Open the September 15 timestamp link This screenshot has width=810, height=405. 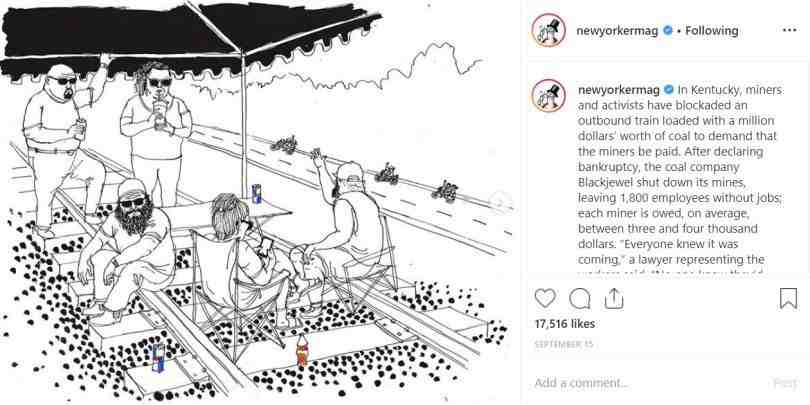point(564,344)
